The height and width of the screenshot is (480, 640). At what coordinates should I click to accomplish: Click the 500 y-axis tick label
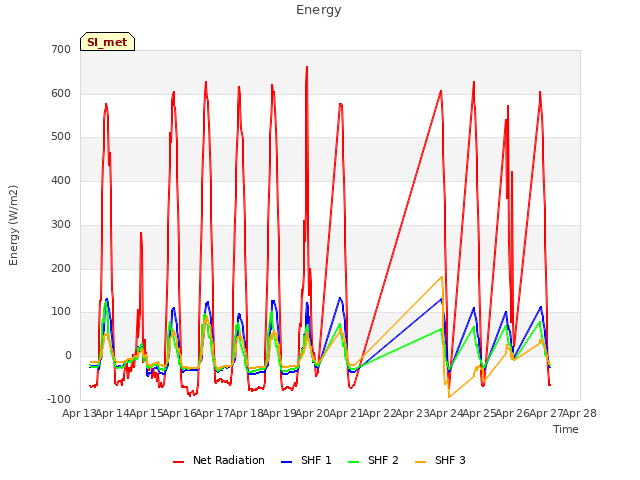point(61,137)
